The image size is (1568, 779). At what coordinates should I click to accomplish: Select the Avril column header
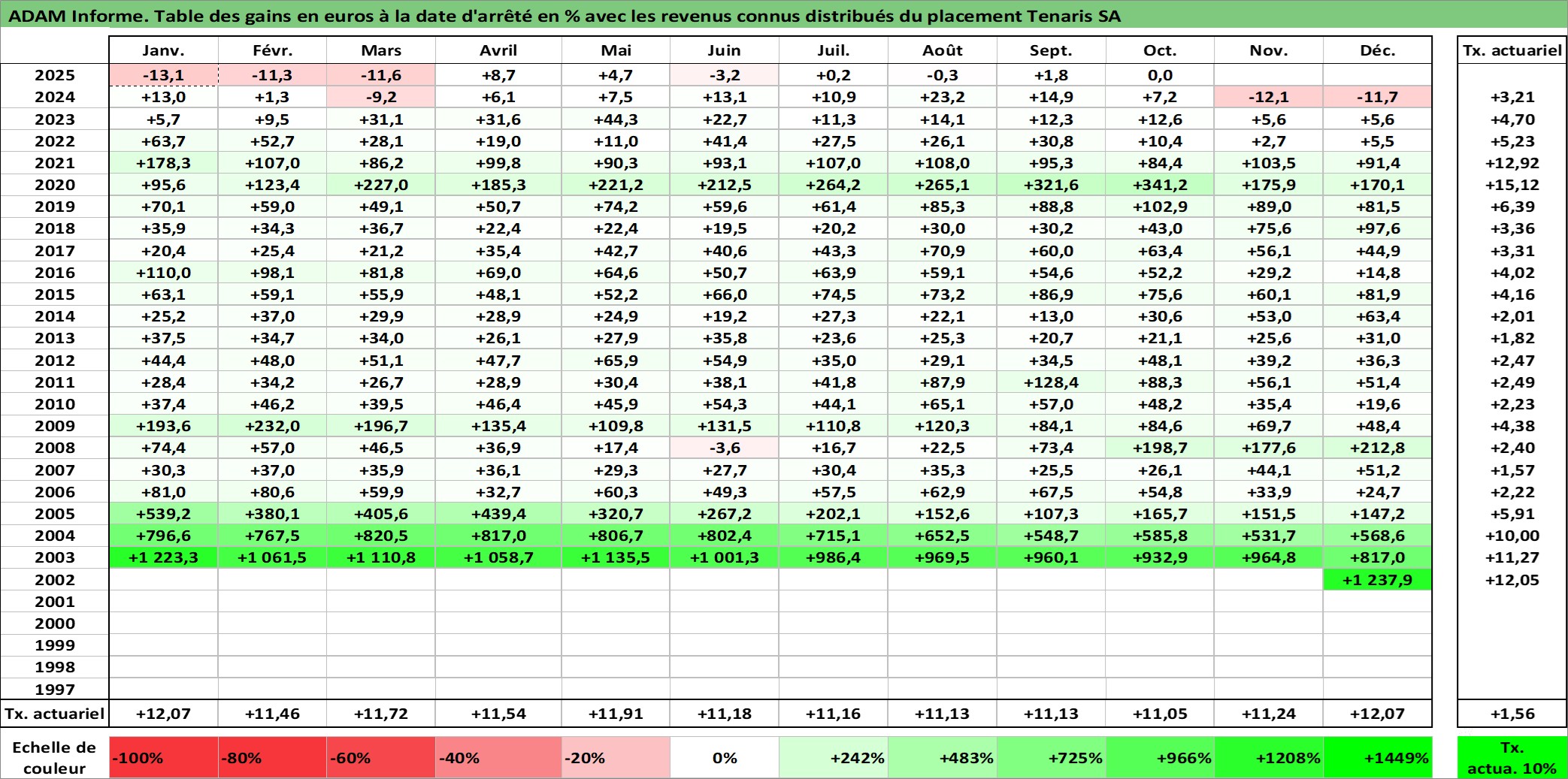[498, 50]
